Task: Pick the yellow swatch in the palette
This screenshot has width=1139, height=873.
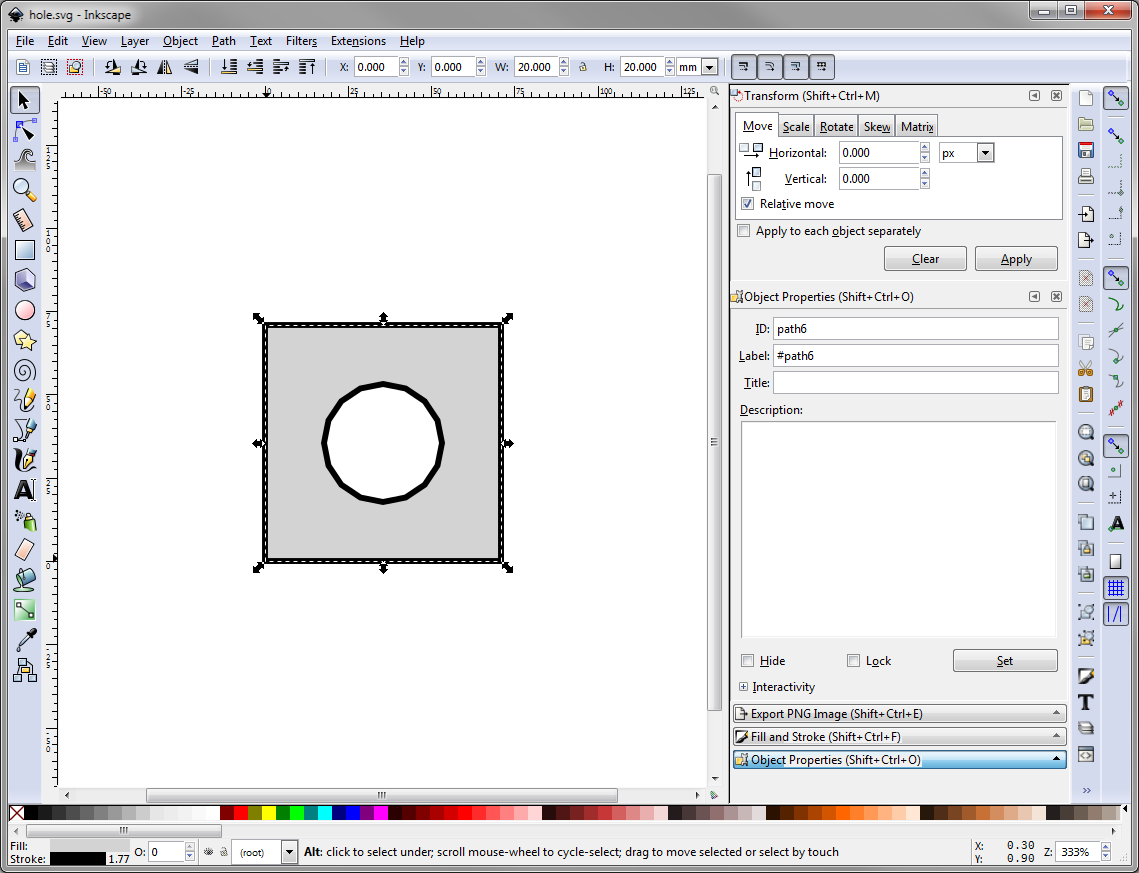Action: point(268,813)
